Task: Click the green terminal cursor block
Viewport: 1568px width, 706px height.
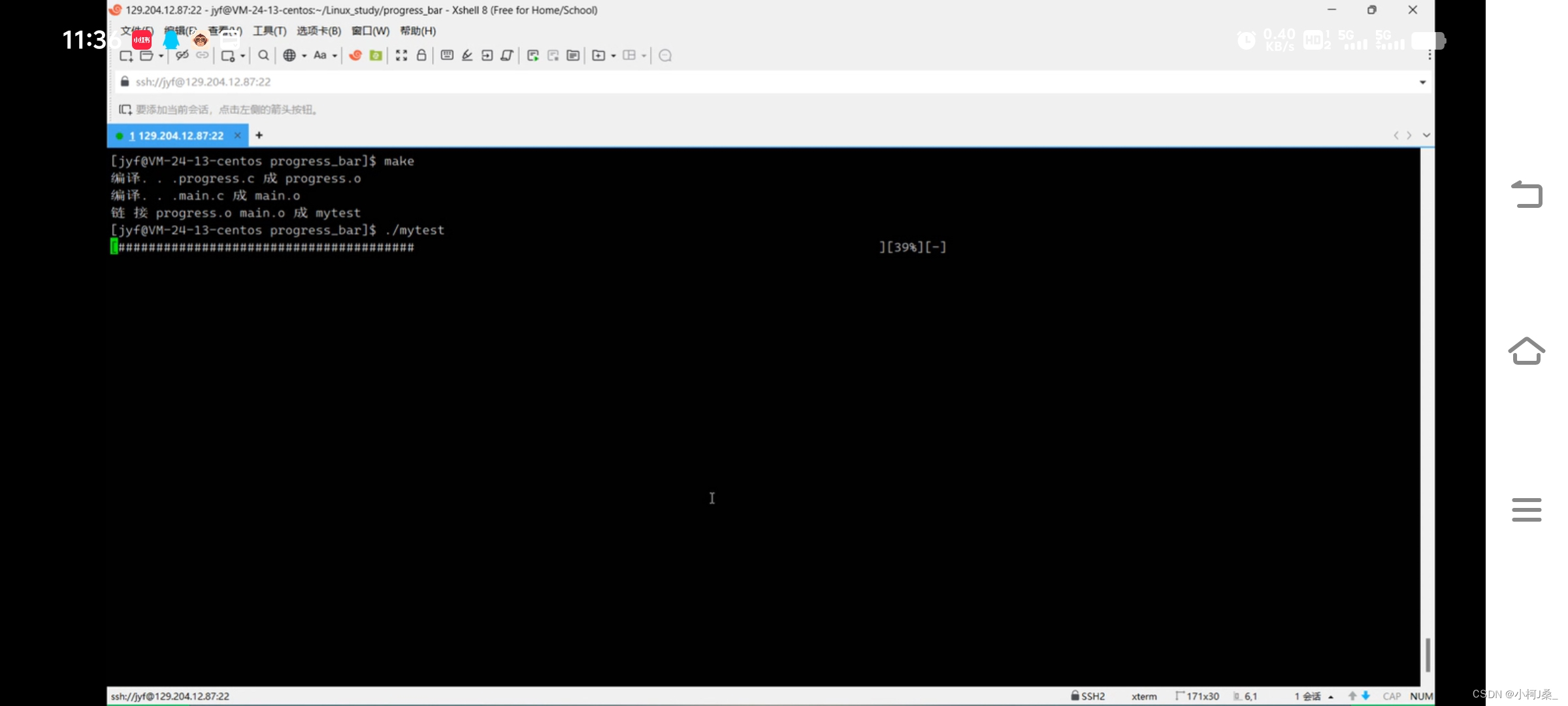Action: 114,247
